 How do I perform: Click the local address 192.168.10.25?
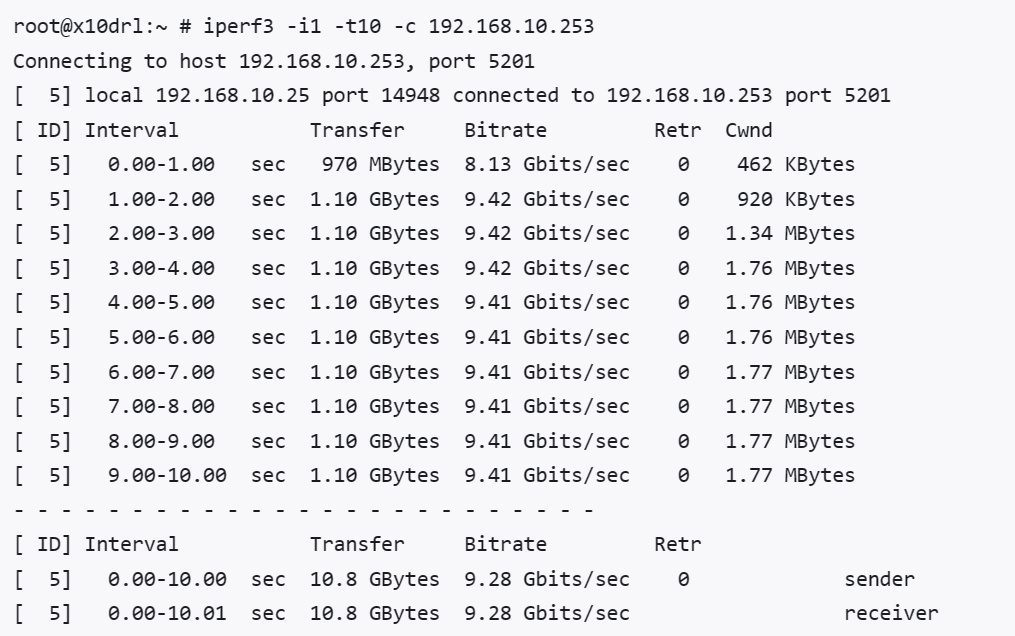pyautogui.click(x=213, y=96)
